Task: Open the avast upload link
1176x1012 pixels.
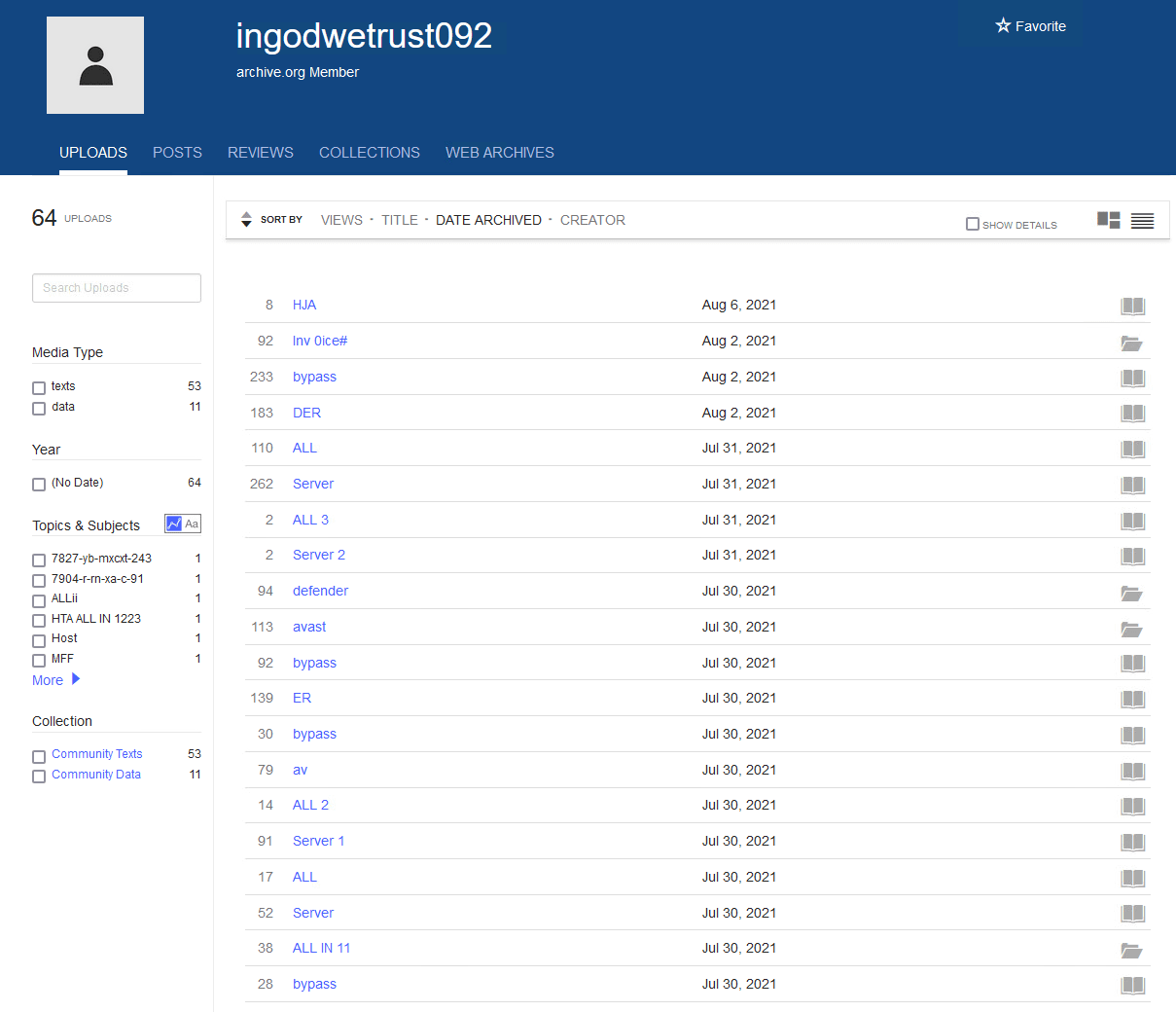Action: [x=309, y=627]
